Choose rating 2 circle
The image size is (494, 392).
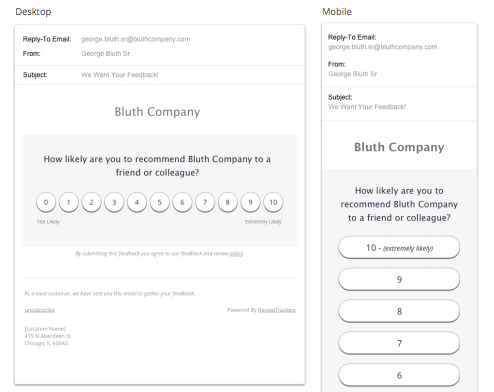pyautogui.click(x=91, y=202)
